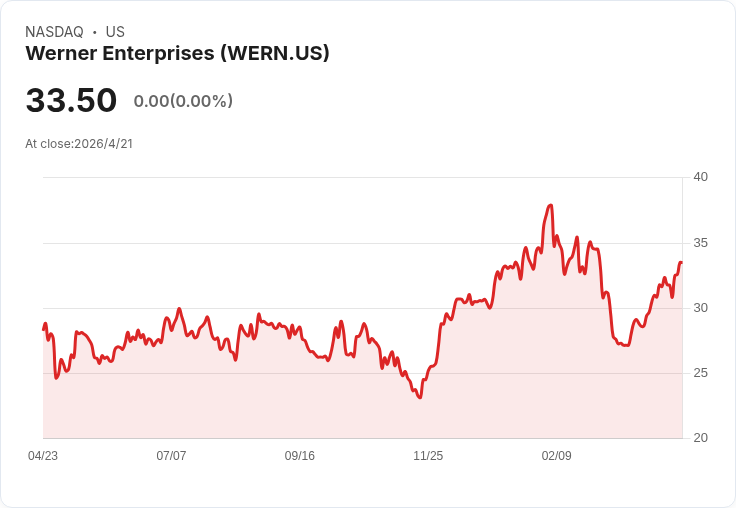Click the At close 2026/4/21 date text
This screenshot has width=736, height=508.
pyautogui.click(x=79, y=144)
